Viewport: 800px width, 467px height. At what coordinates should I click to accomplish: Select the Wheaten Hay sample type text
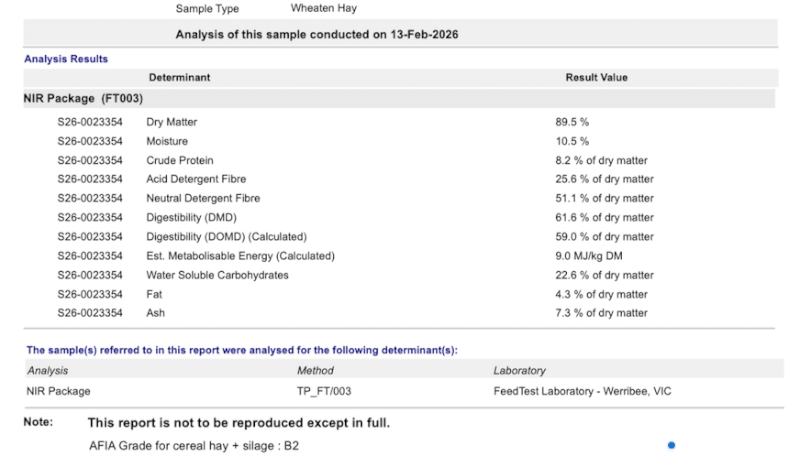coord(323,8)
